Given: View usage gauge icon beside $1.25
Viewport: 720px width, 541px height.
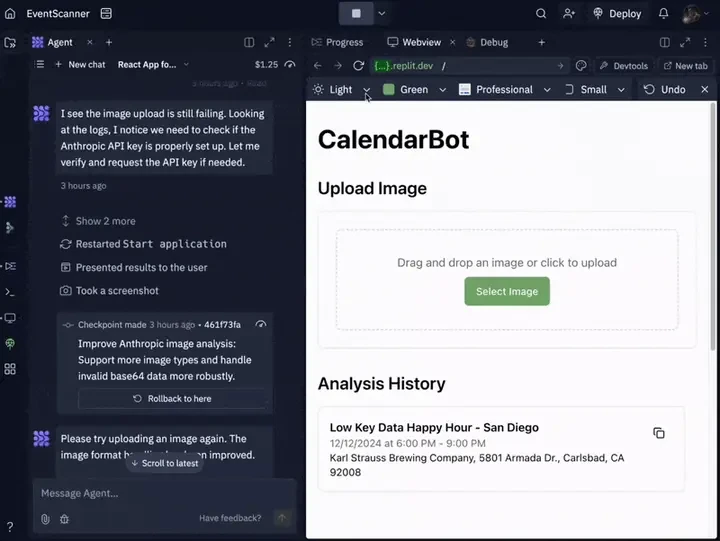Looking at the screenshot, I should tap(290, 64).
